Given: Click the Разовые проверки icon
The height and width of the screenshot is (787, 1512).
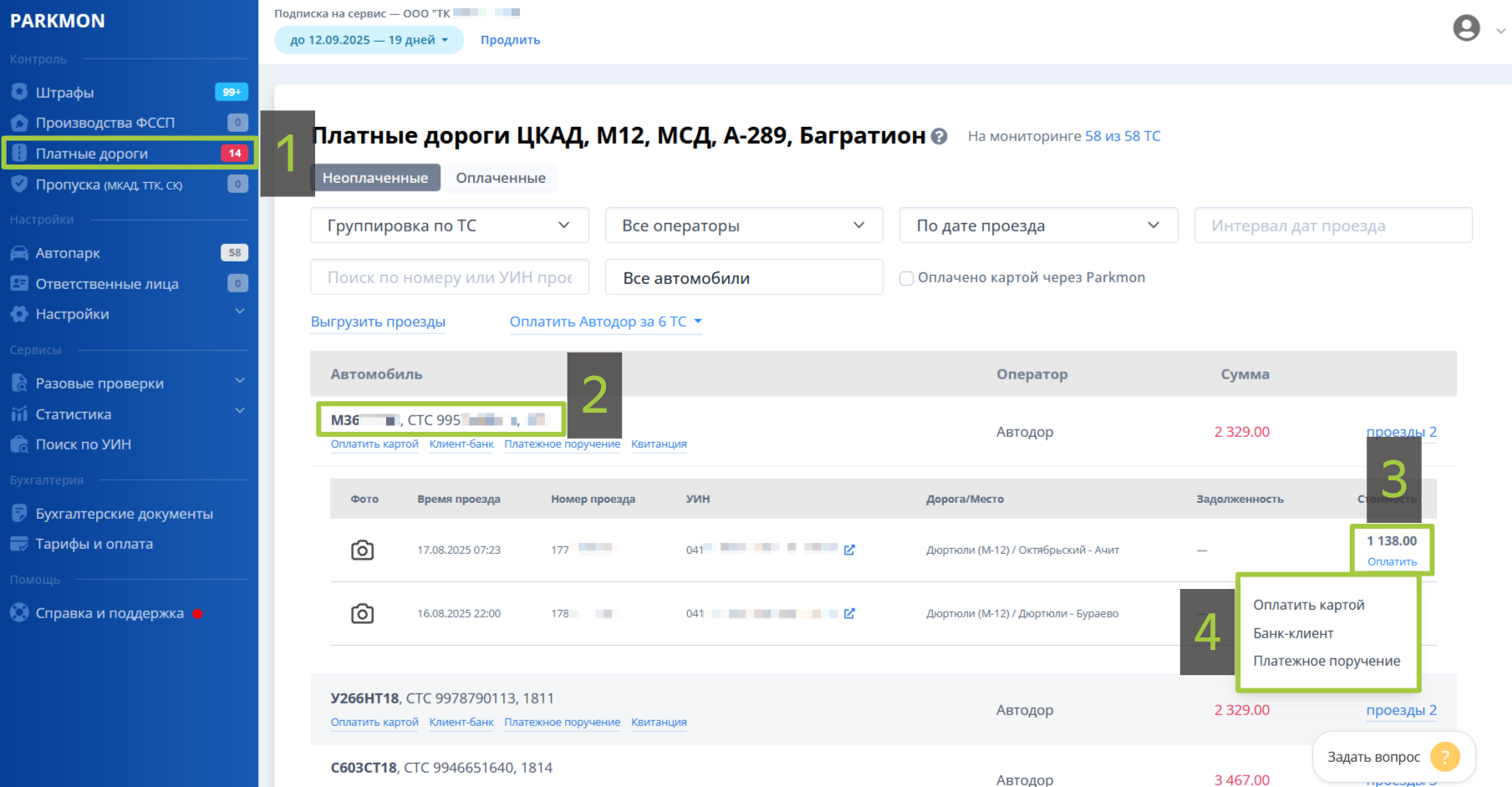Looking at the screenshot, I should tap(19, 383).
